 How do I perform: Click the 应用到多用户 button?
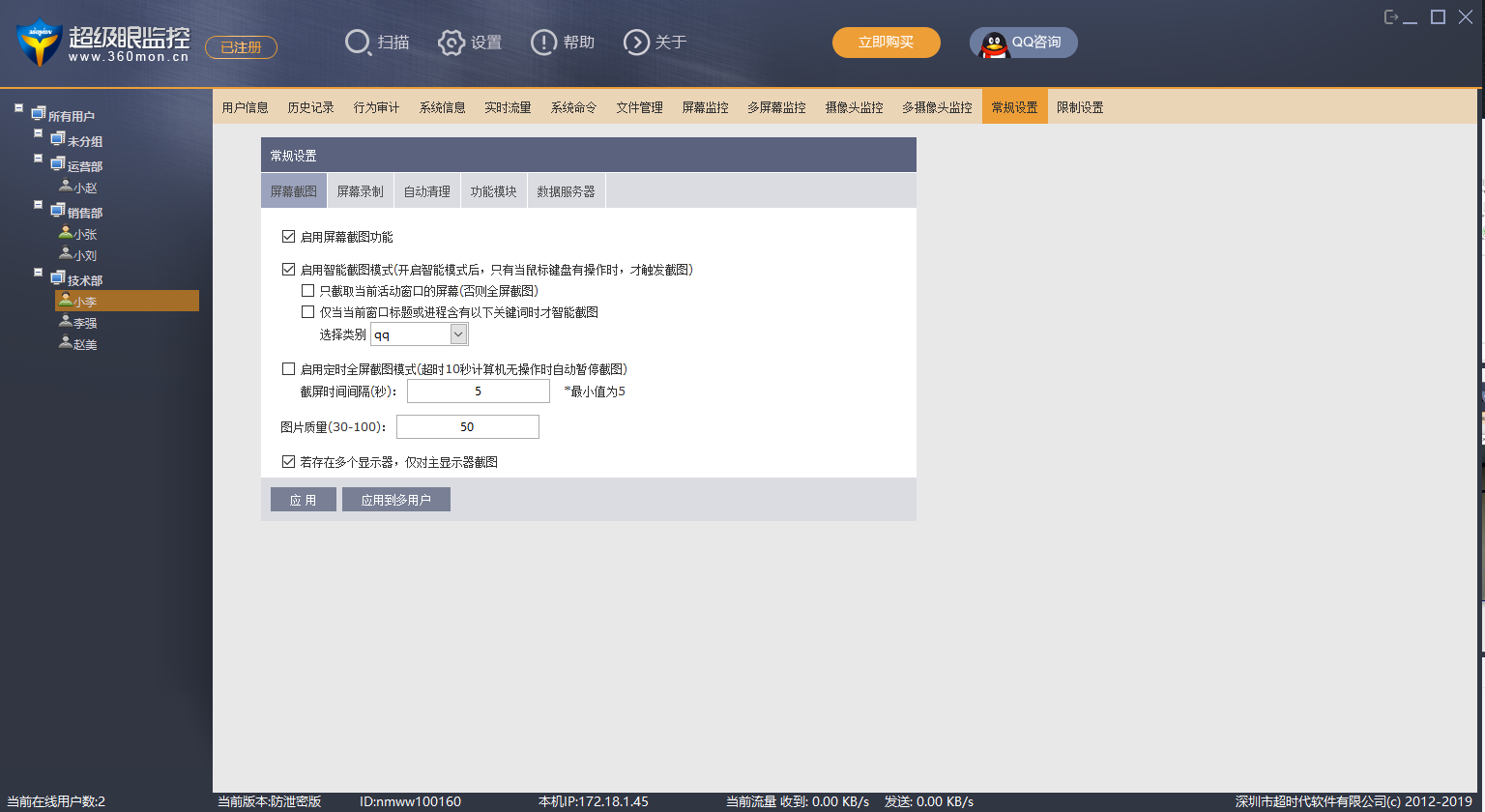pos(395,500)
